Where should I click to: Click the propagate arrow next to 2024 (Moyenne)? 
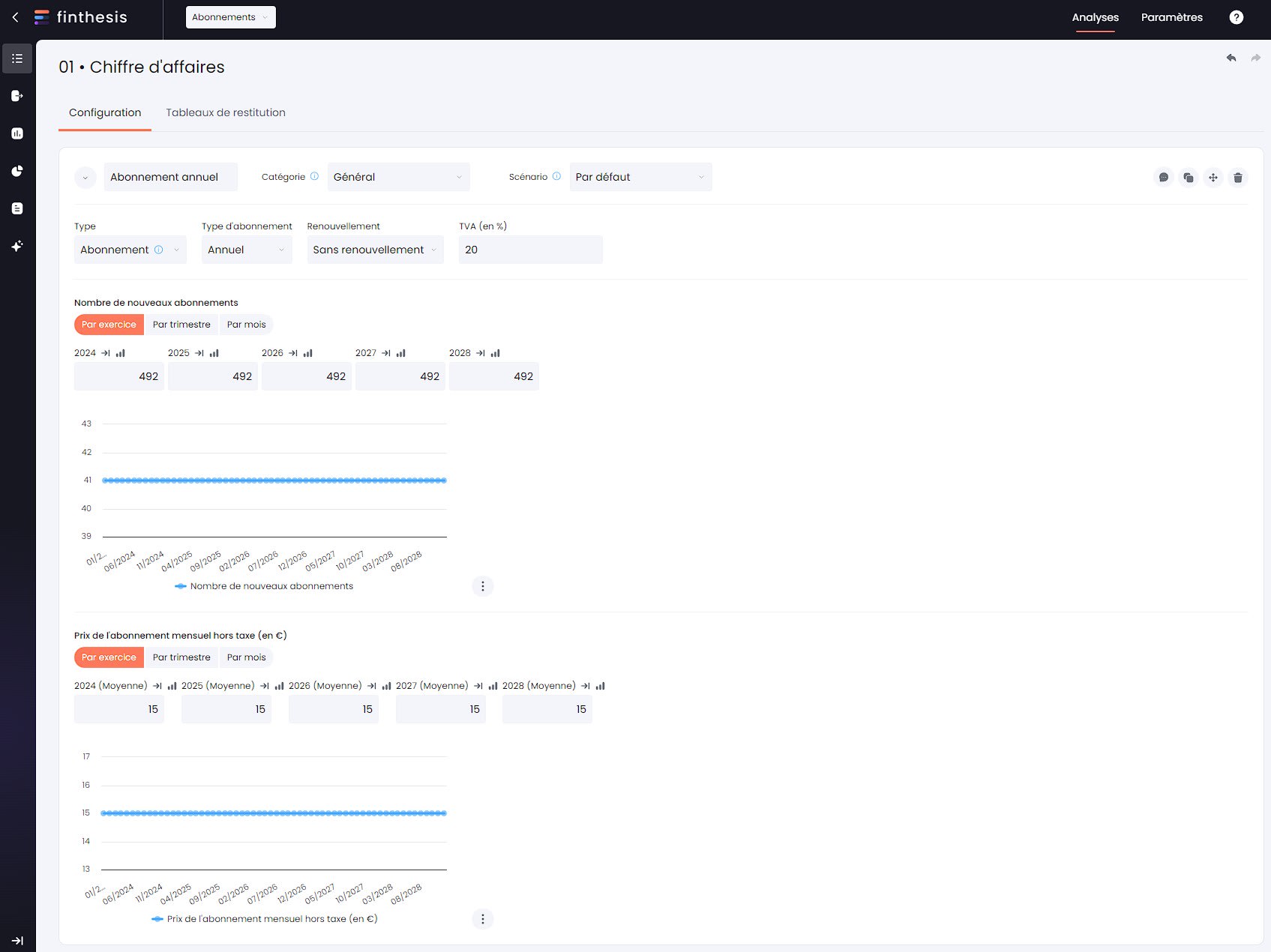pyautogui.click(x=157, y=686)
